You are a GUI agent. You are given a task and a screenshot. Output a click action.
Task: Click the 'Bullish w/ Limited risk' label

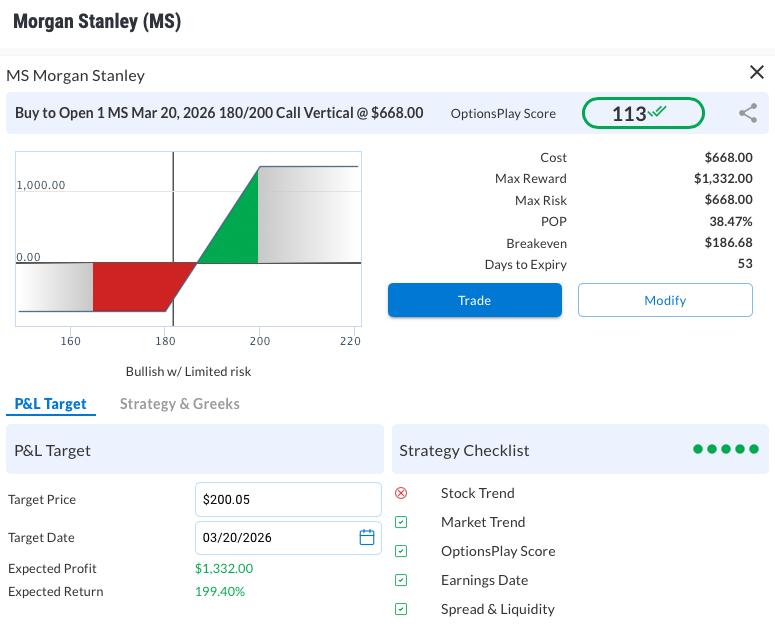click(x=188, y=372)
